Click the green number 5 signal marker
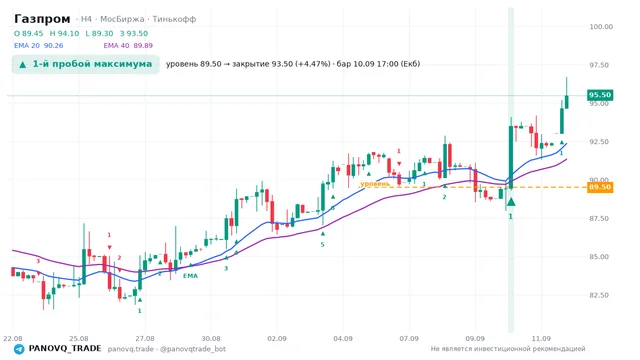Image resolution: width=640 pixels, height=360 pixels. tap(322, 245)
